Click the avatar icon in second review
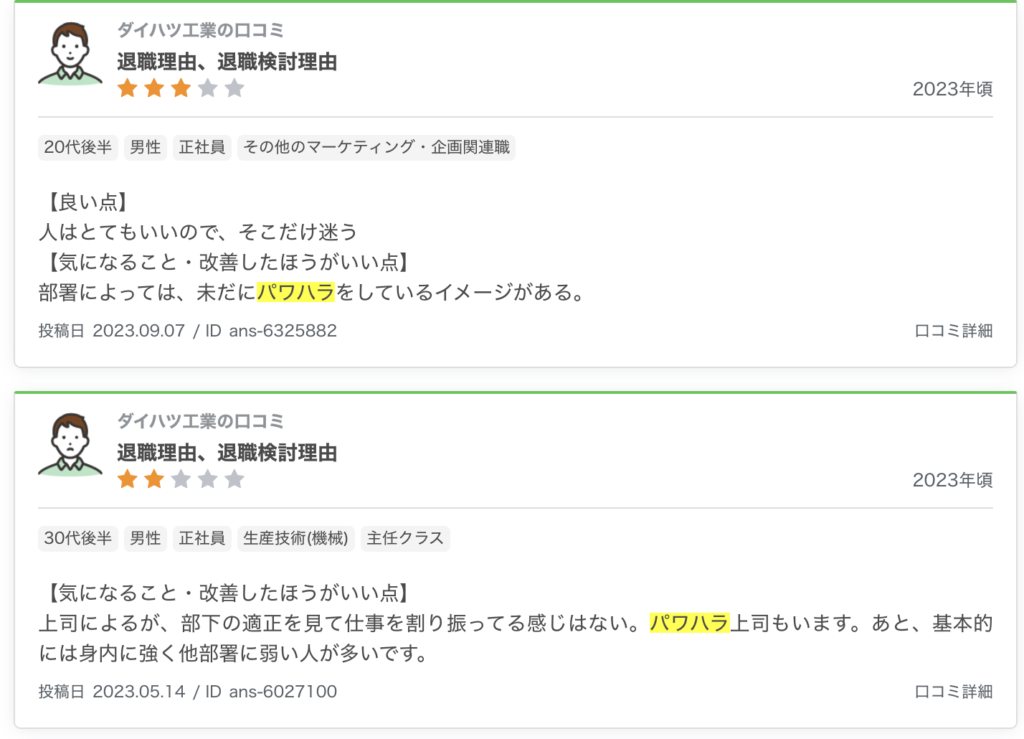 (70, 444)
